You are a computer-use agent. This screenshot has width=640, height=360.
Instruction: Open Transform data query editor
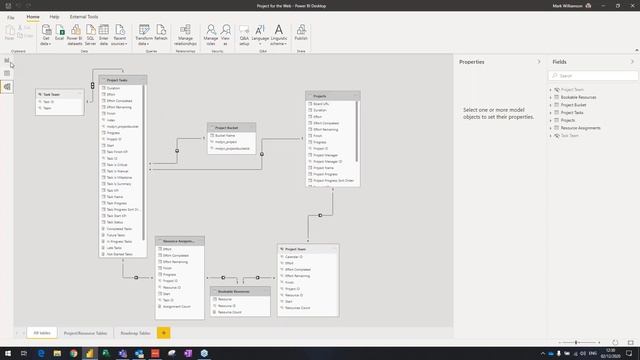144,35
